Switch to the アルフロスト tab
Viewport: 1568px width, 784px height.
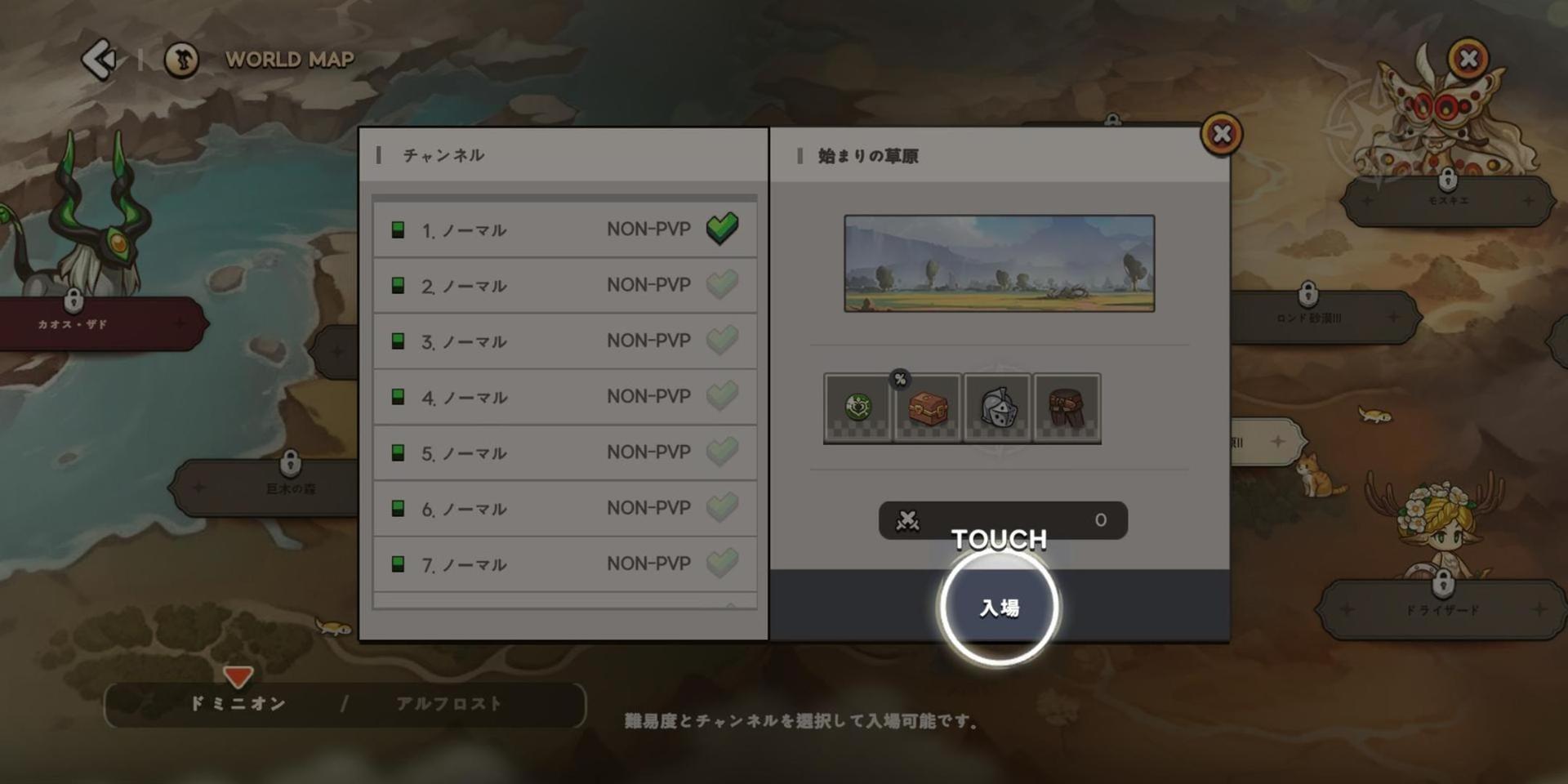tap(448, 704)
